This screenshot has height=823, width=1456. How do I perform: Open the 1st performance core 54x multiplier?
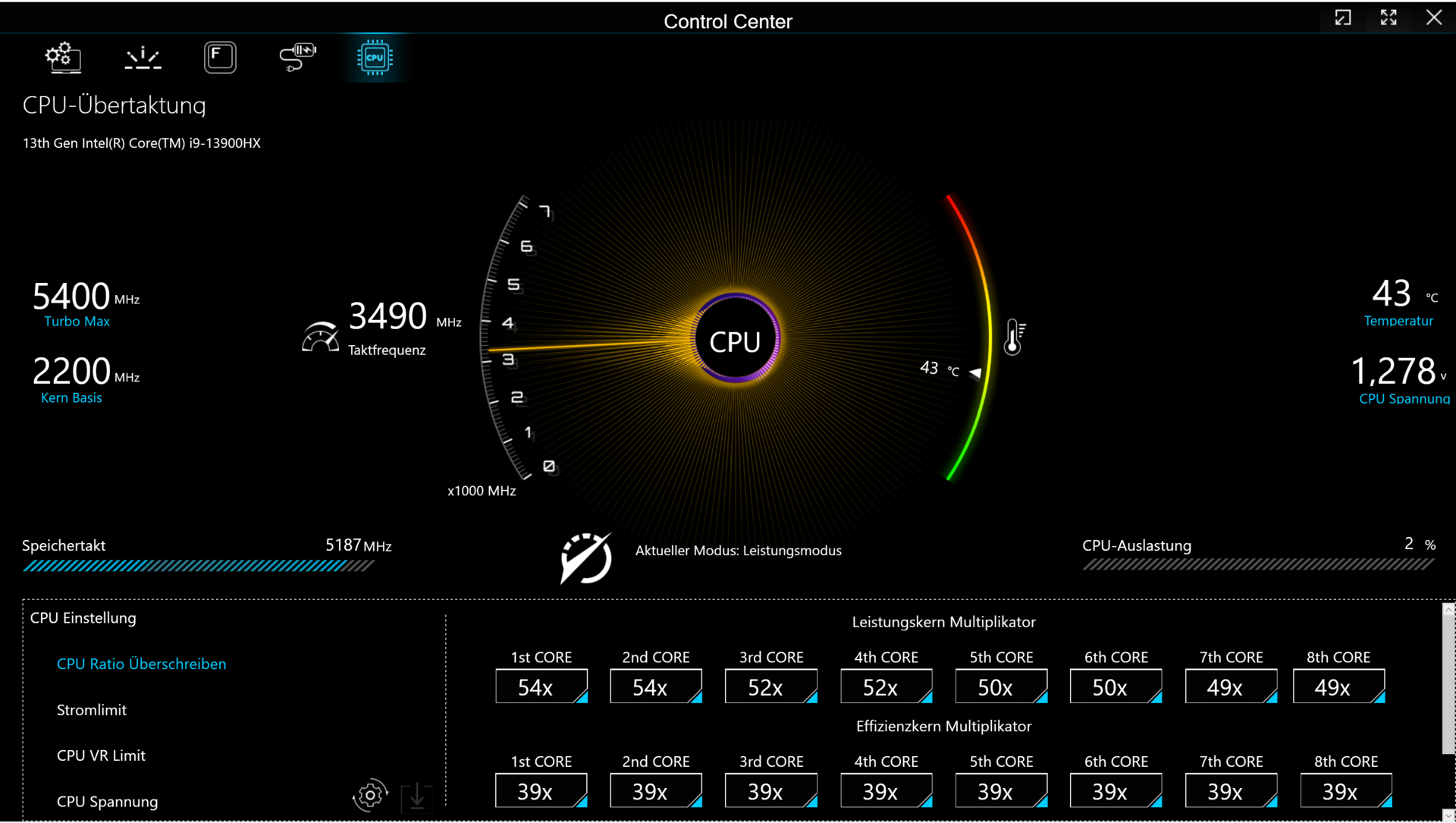[x=541, y=686]
